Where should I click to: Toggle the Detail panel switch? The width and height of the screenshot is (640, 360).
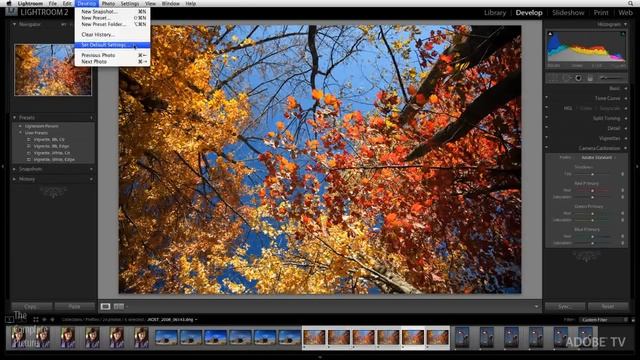click(547, 127)
